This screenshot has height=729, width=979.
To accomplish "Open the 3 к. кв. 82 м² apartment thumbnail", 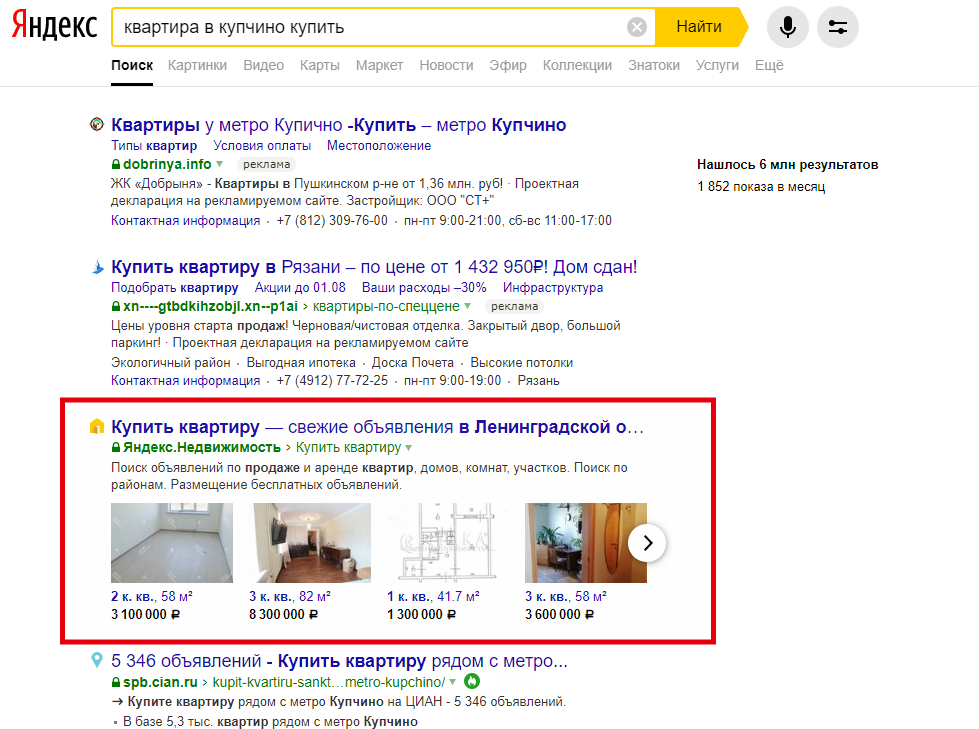I will pyautogui.click(x=310, y=543).
